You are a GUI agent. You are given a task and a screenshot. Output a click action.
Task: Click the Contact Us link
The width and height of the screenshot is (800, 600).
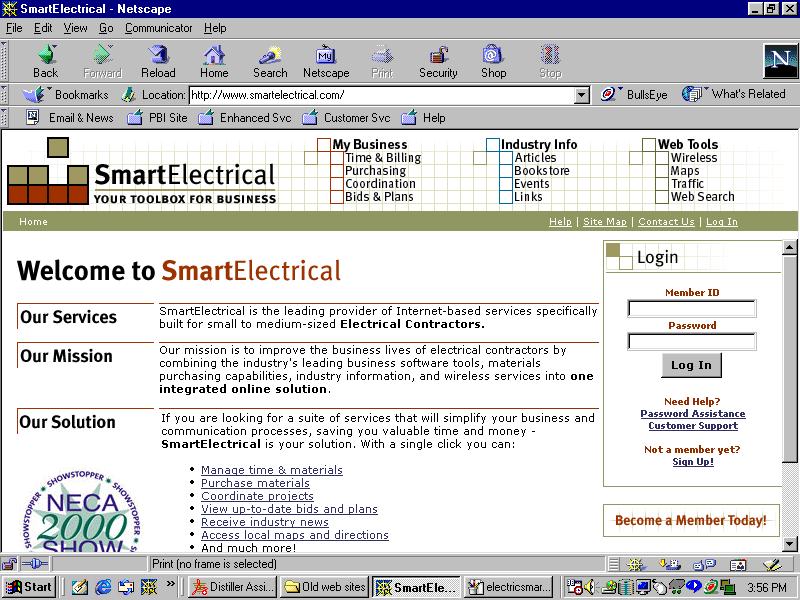click(666, 221)
